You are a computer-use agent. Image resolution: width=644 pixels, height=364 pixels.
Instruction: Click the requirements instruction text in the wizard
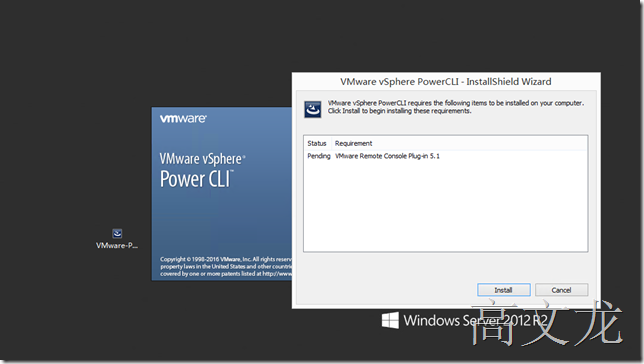(x=455, y=107)
